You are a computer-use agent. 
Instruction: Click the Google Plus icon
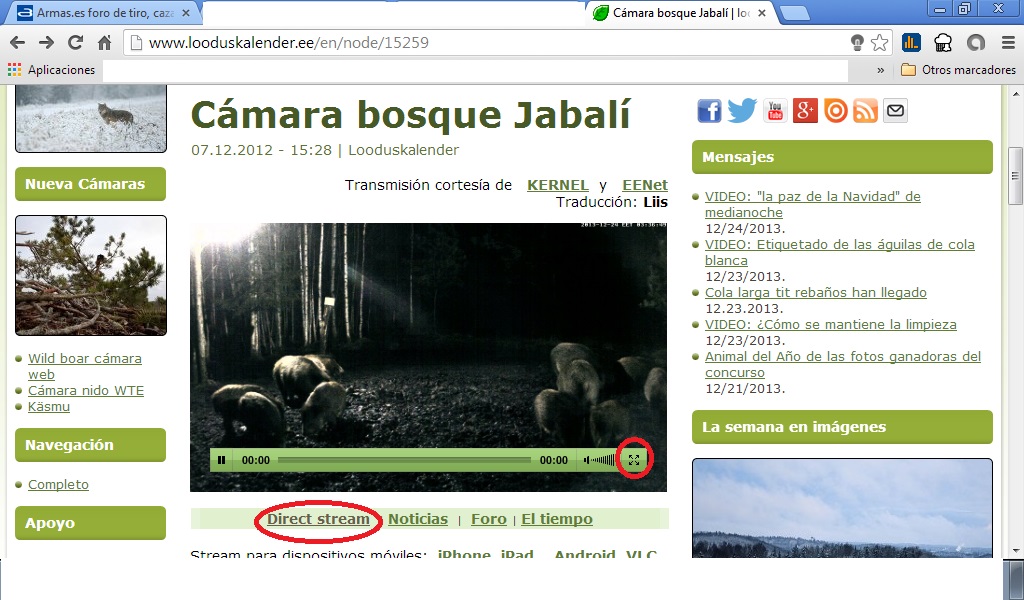click(x=806, y=111)
